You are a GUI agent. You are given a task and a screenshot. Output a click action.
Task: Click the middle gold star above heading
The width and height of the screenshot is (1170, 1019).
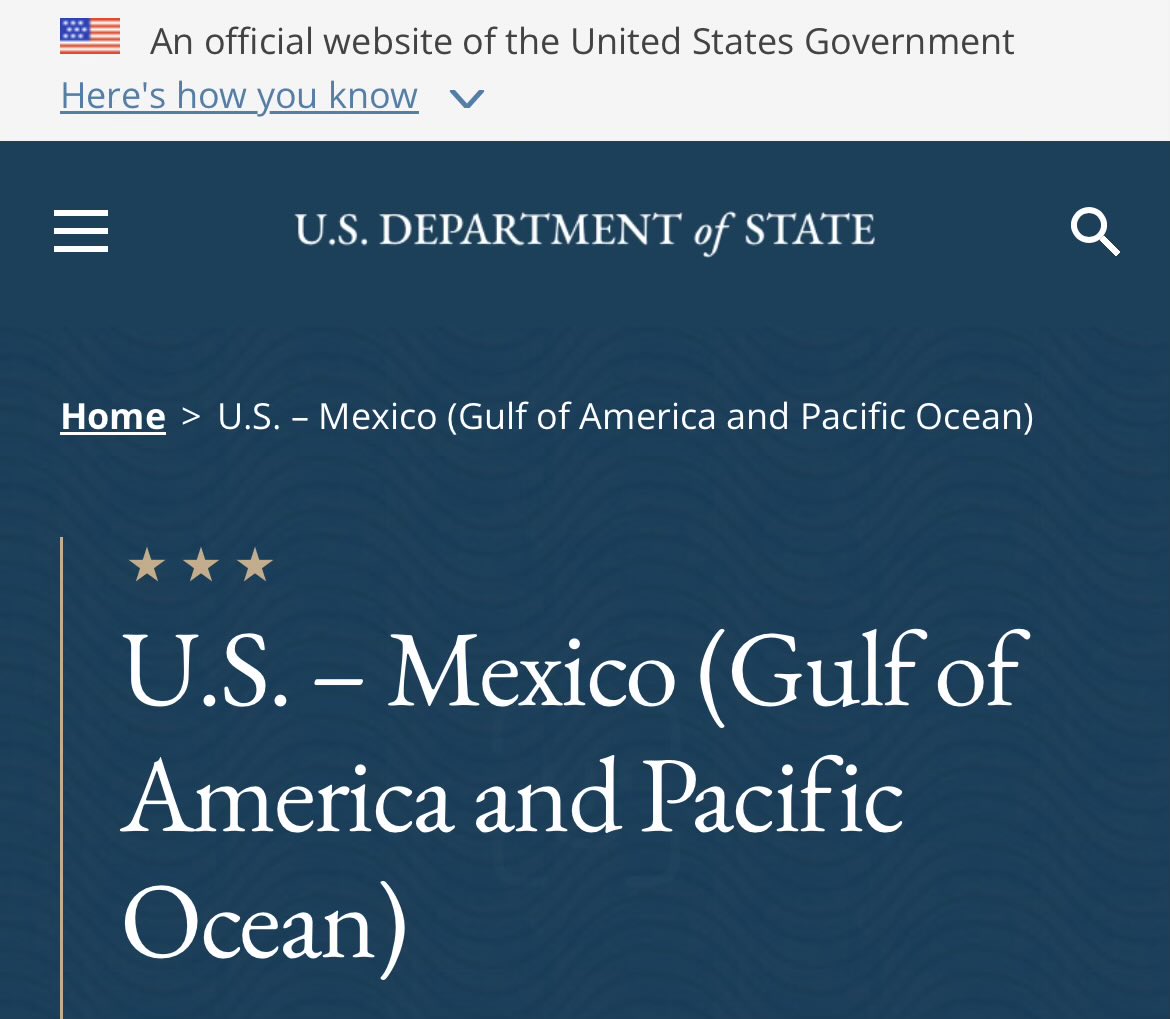[201, 565]
